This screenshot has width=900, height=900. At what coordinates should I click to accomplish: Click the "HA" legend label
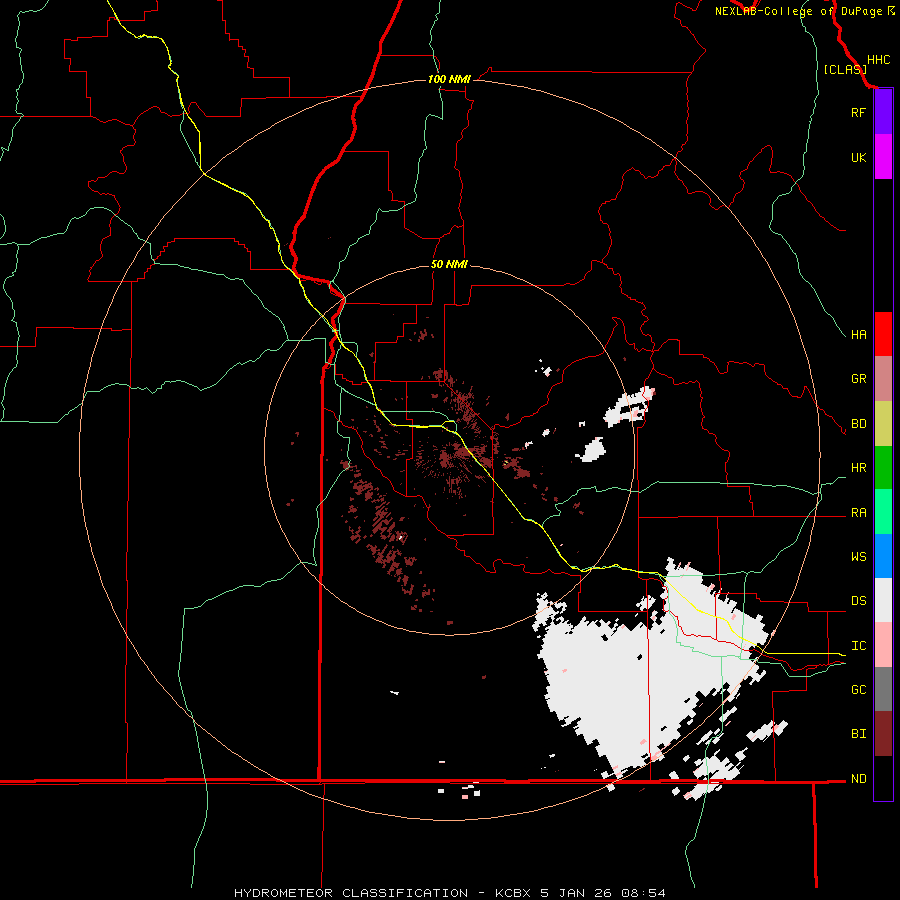pos(858,335)
